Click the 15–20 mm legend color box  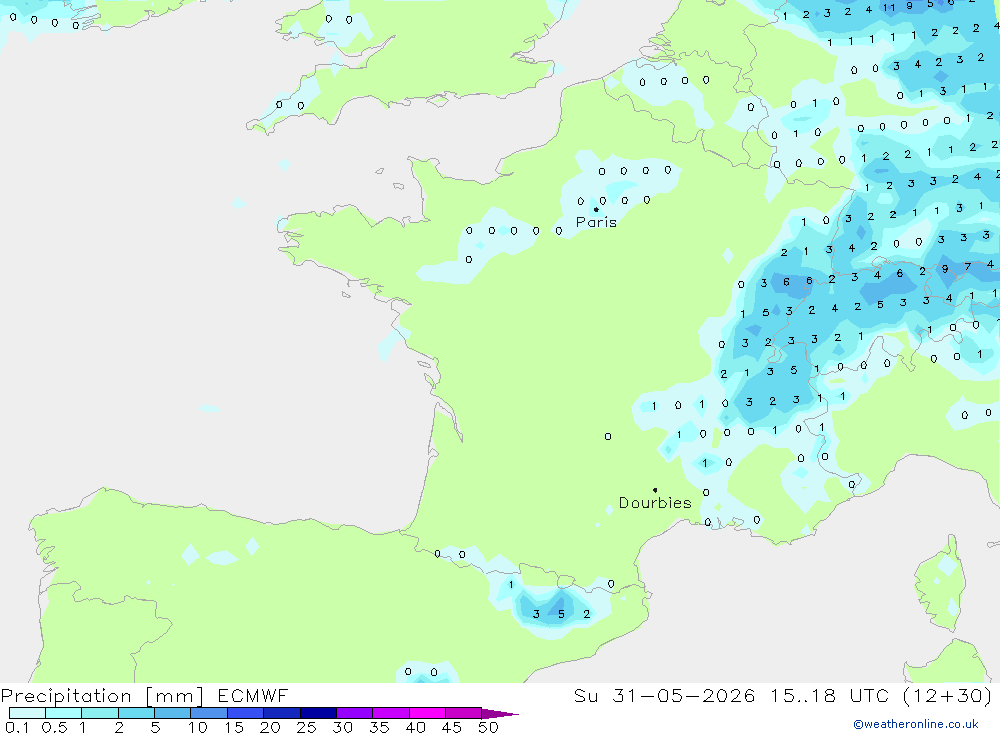(246, 713)
